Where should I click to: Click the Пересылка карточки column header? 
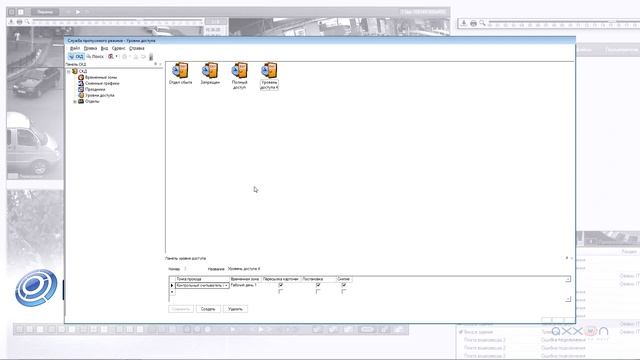(x=281, y=279)
